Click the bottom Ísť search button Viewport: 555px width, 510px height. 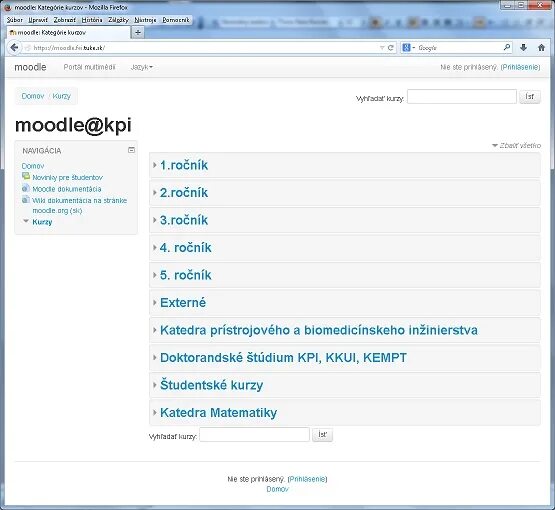pos(322,434)
